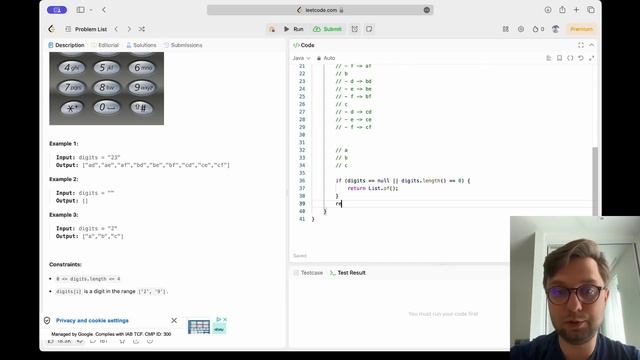
Task: Open the user profile avatar
Action: click(x=556, y=29)
